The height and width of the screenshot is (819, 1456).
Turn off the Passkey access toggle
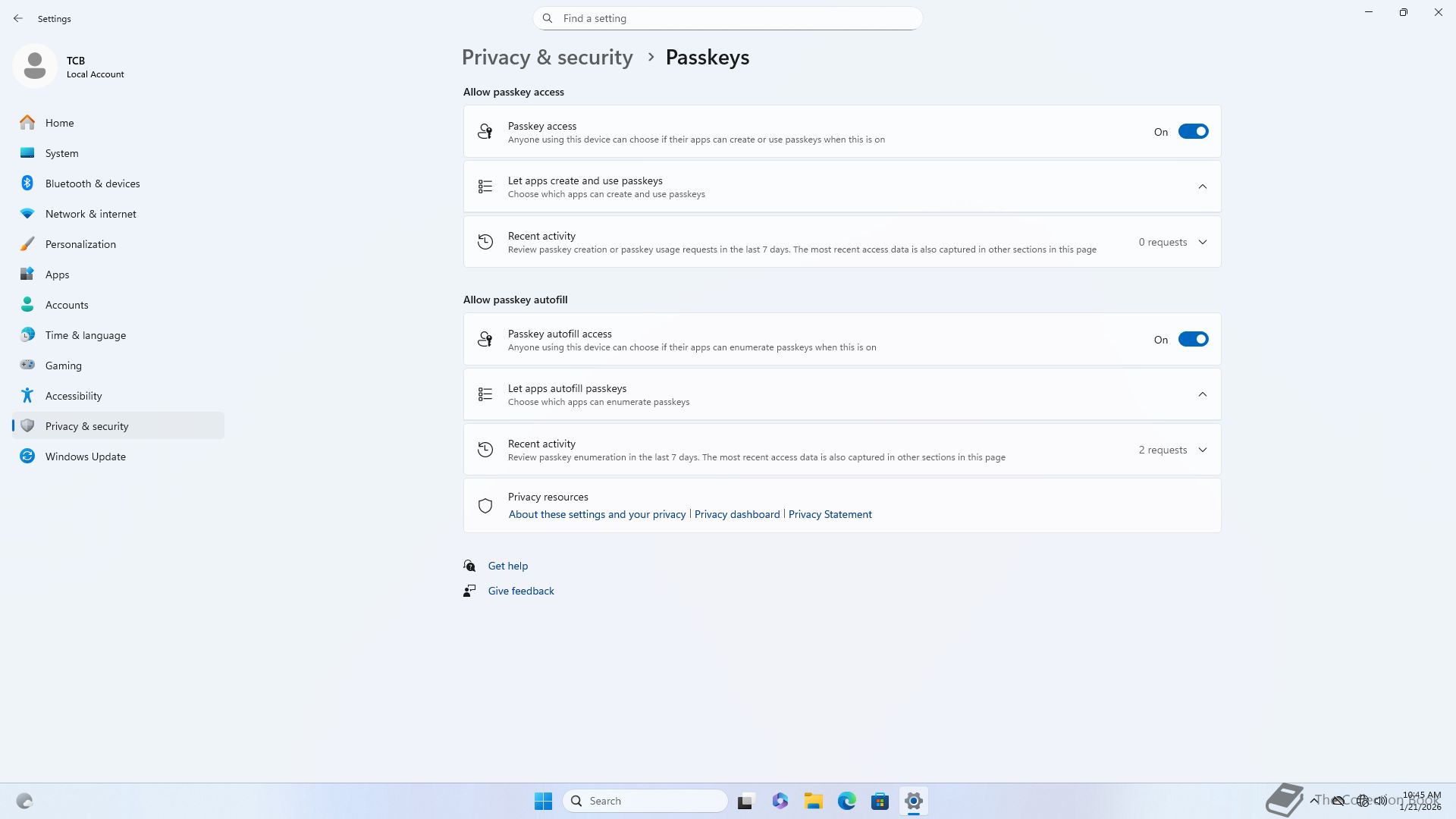coord(1193,132)
